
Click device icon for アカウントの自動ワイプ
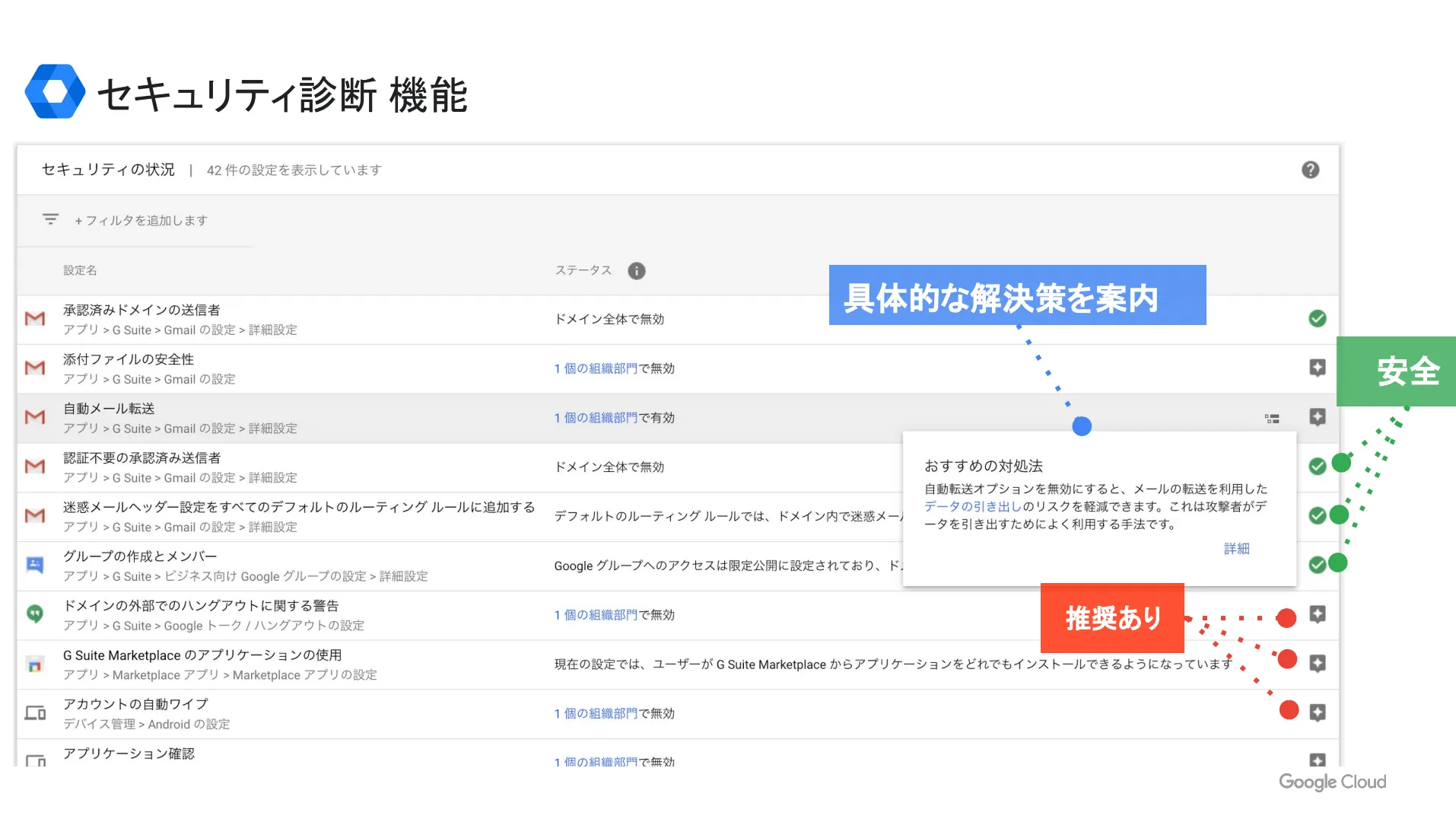point(35,713)
